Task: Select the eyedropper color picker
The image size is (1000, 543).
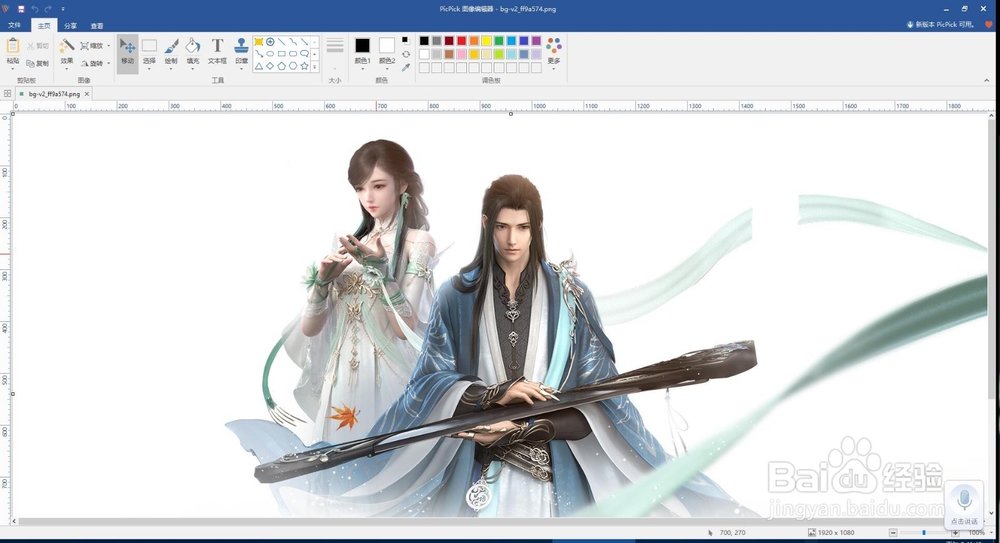Action: [x=406, y=67]
